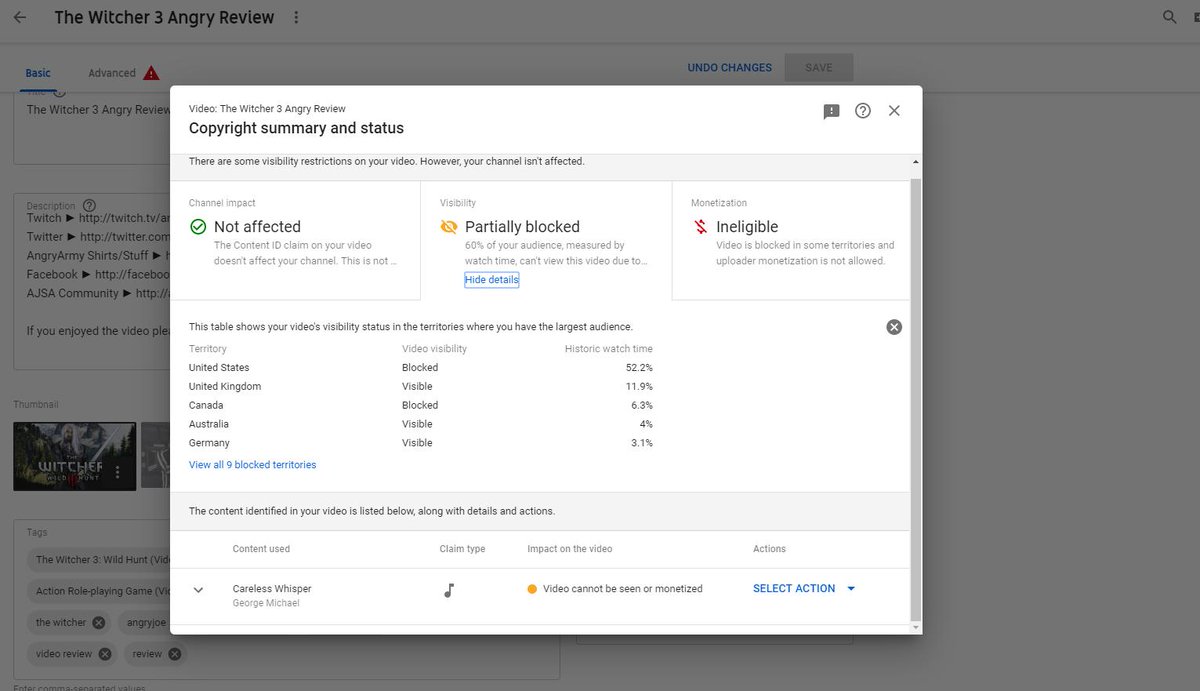The height and width of the screenshot is (691, 1200).
Task: Click the AJSA Community description line
Action: tap(99, 293)
